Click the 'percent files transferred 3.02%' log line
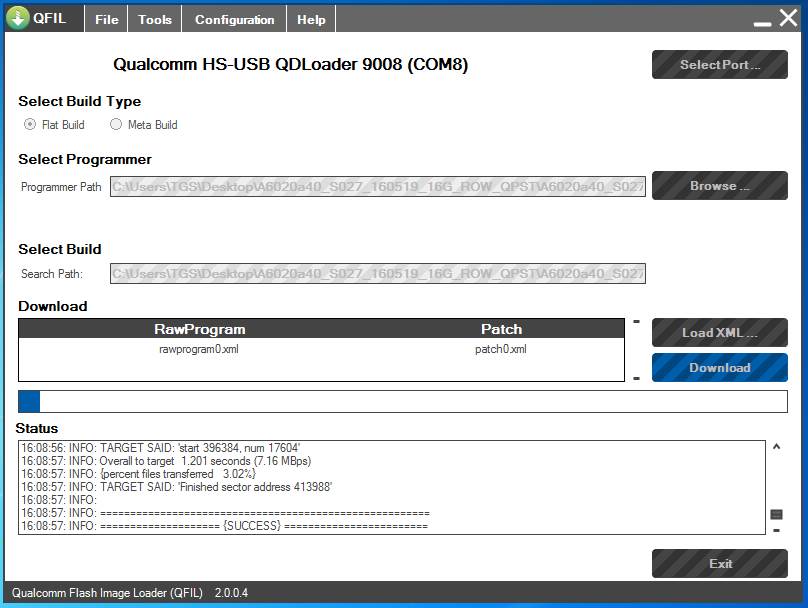 139,474
